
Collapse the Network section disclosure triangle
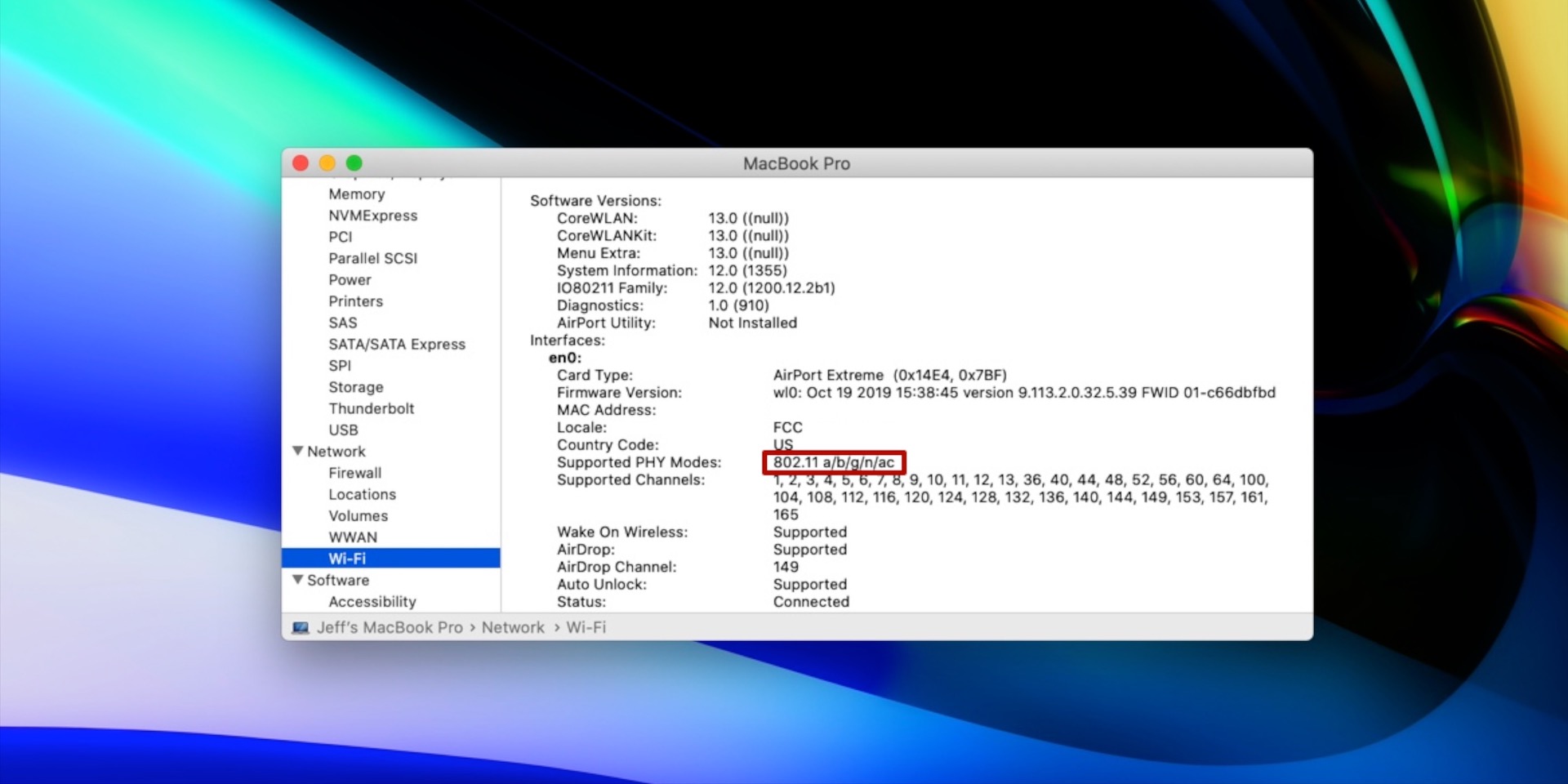coord(298,451)
